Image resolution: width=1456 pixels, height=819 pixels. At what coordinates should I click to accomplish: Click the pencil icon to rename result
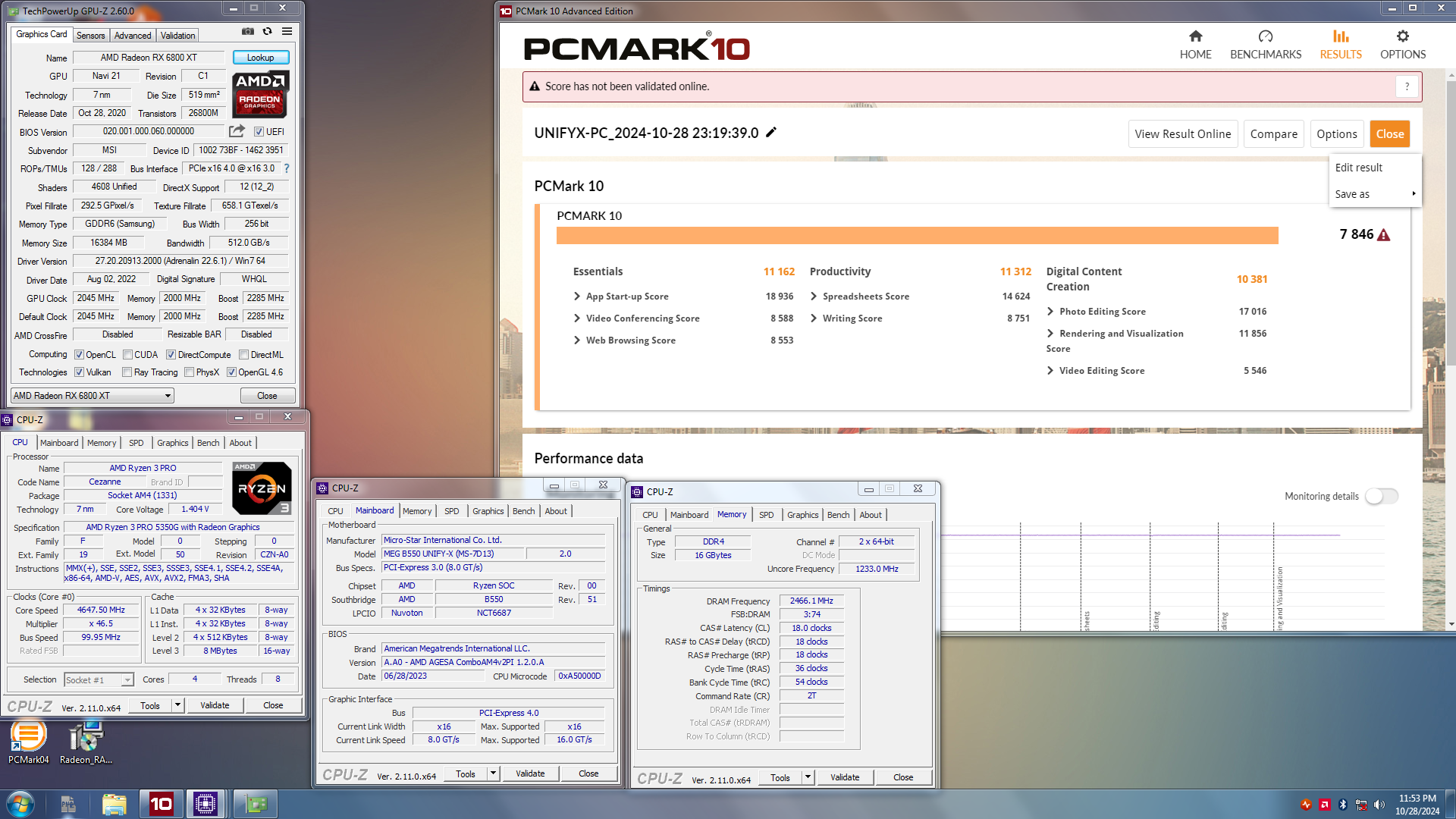pyautogui.click(x=771, y=133)
